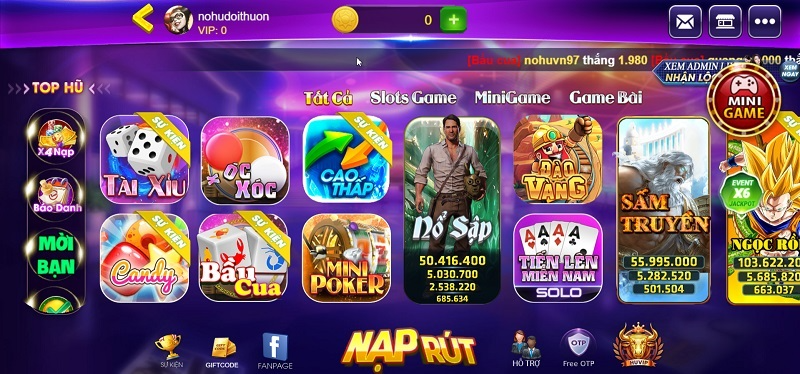Click the round Mini Game floating button

(743, 100)
